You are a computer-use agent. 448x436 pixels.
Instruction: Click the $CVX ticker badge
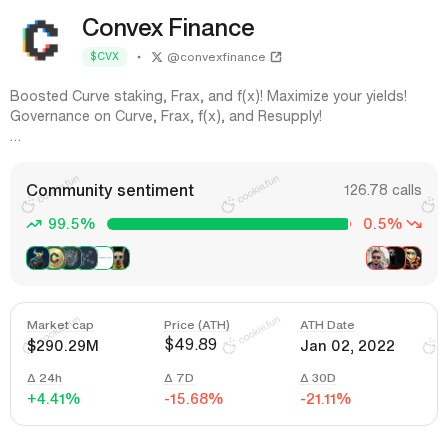(104, 57)
